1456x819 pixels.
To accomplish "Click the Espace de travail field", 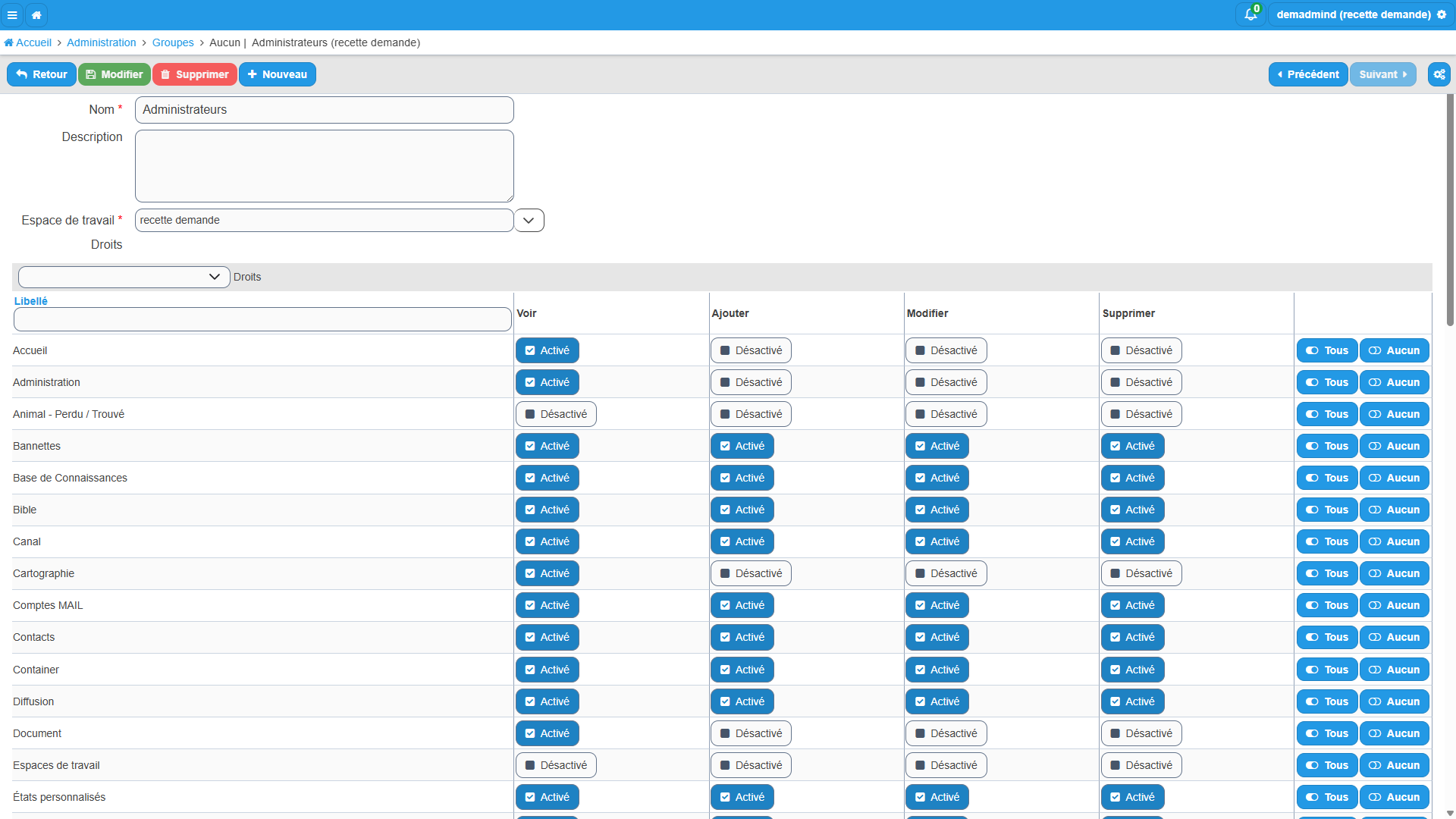I will [325, 220].
